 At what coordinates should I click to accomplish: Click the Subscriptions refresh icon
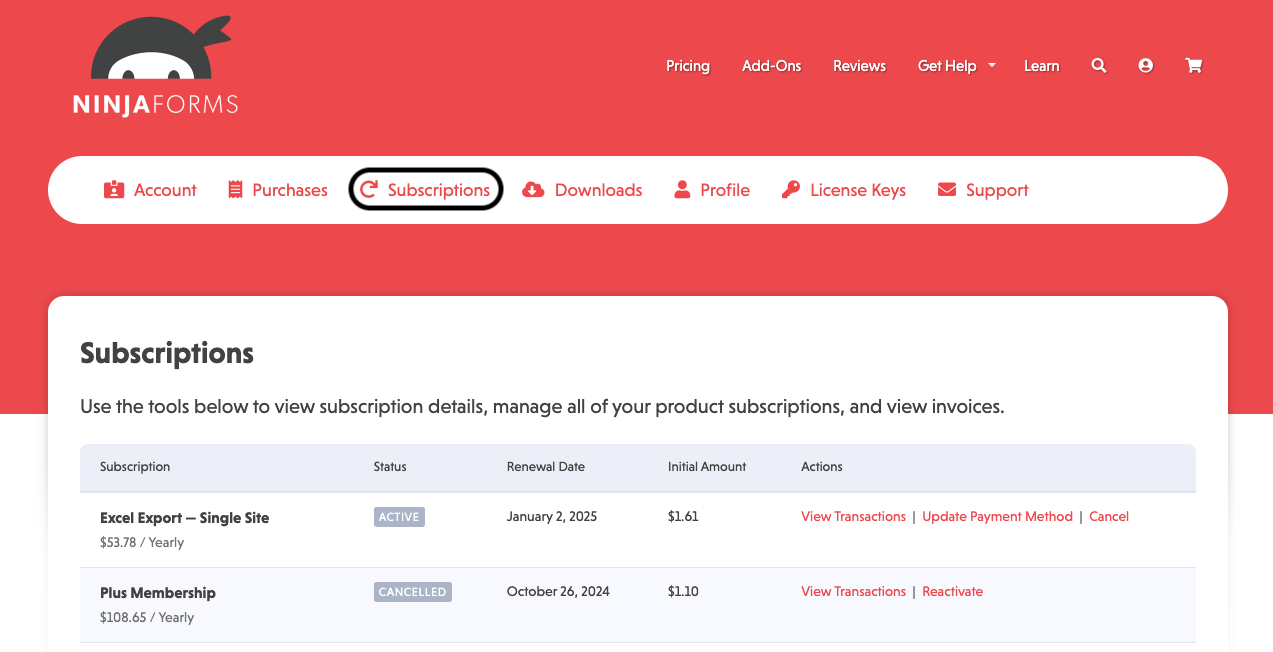coord(371,189)
